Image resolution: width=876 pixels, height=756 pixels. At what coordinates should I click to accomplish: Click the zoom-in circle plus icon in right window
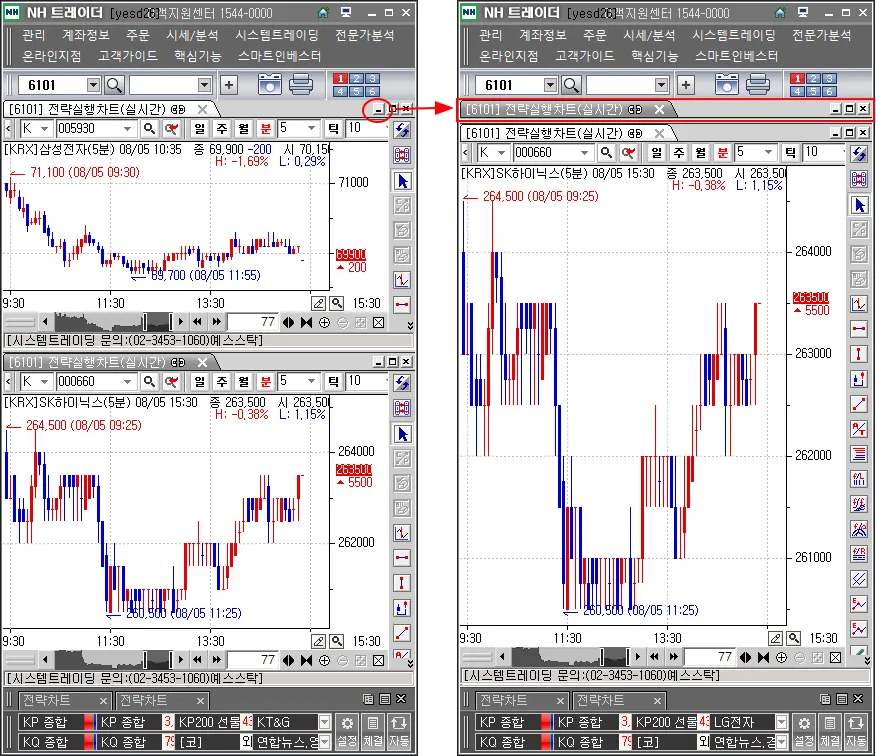[x=781, y=657]
